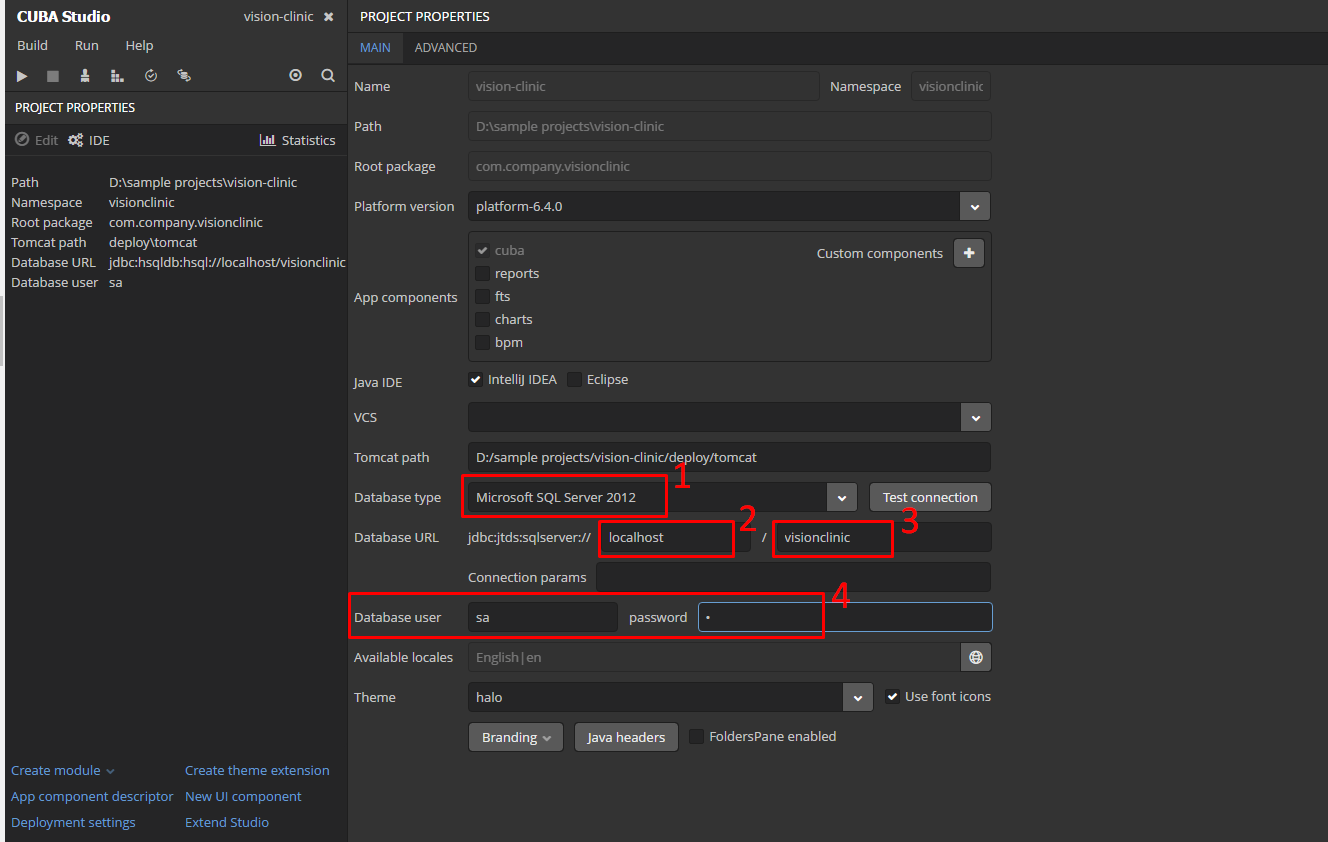The height and width of the screenshot is (842, 1328).
Task: Enable the fts app component
Action: (x=482, y=296)
